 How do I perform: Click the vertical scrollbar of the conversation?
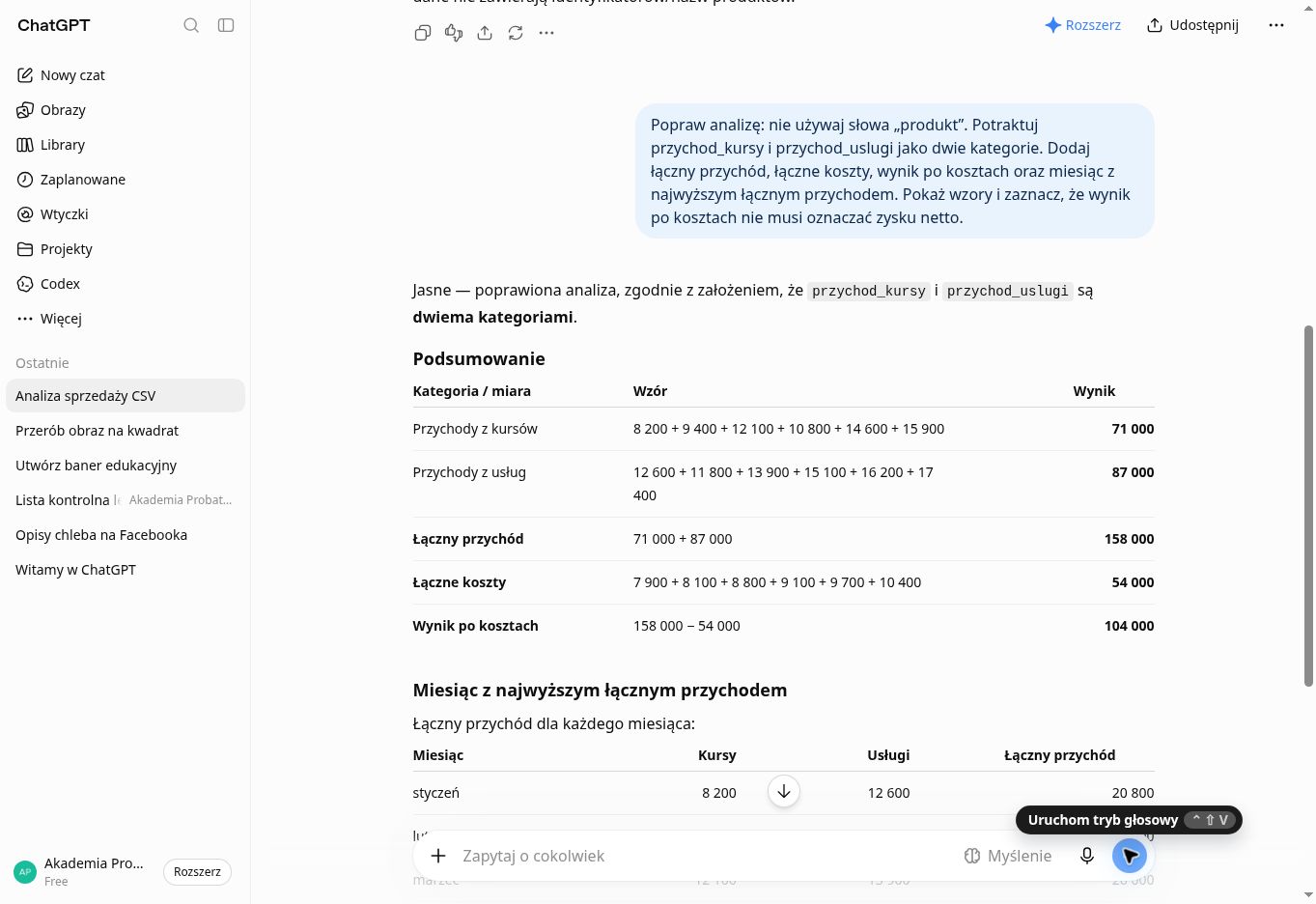coord(1309,506)
